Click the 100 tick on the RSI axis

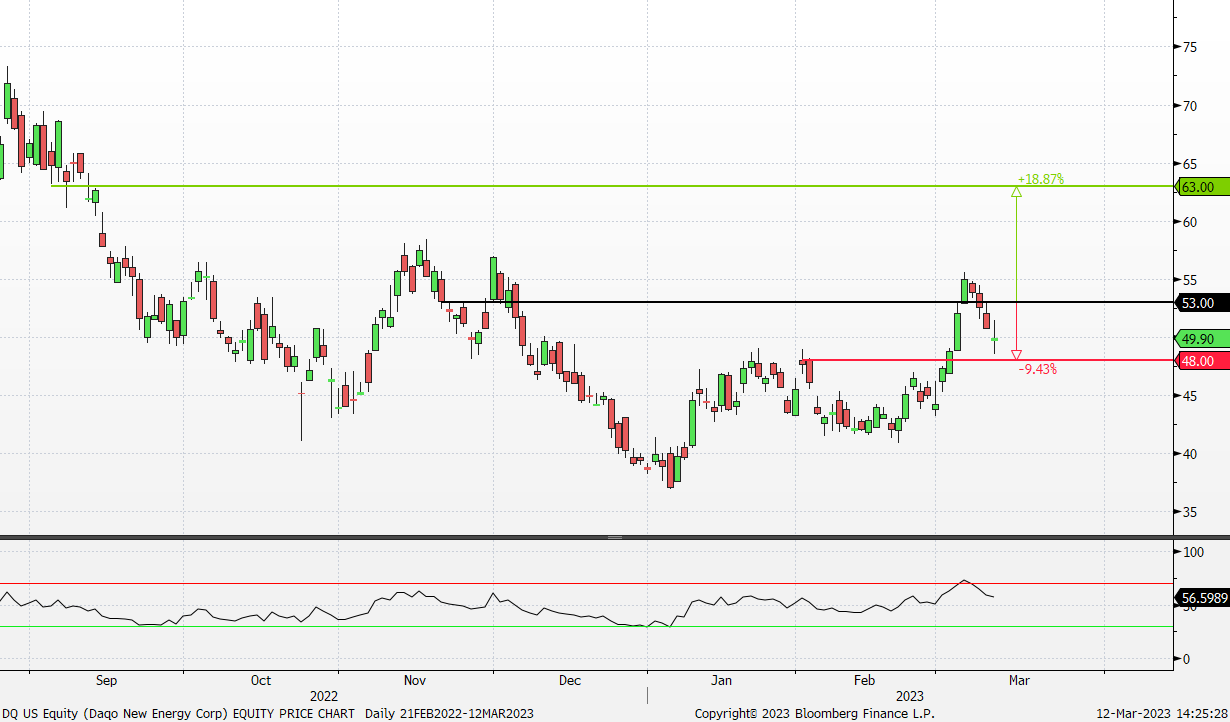coord(1193,552)
